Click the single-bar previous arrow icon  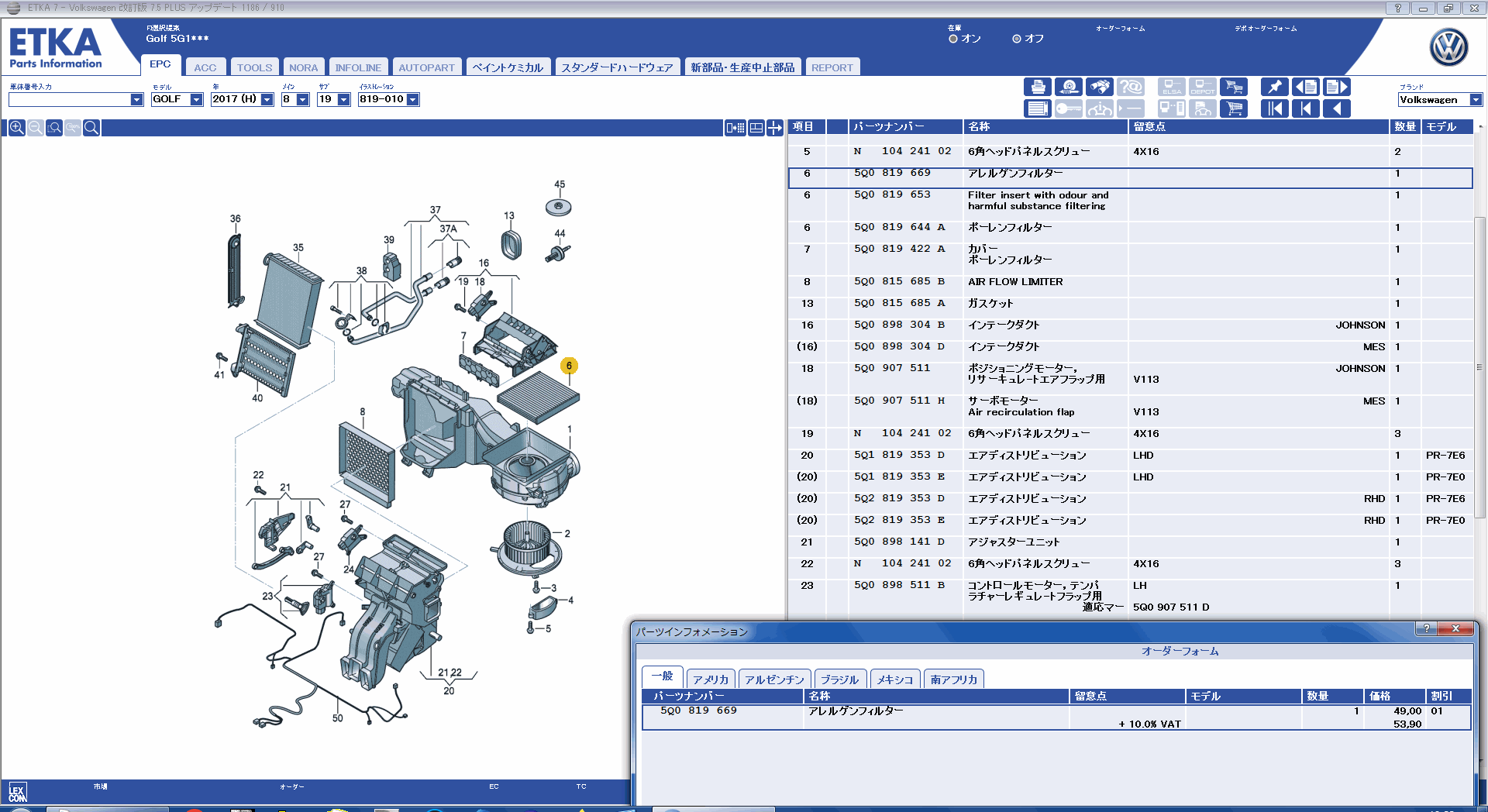1305,108
